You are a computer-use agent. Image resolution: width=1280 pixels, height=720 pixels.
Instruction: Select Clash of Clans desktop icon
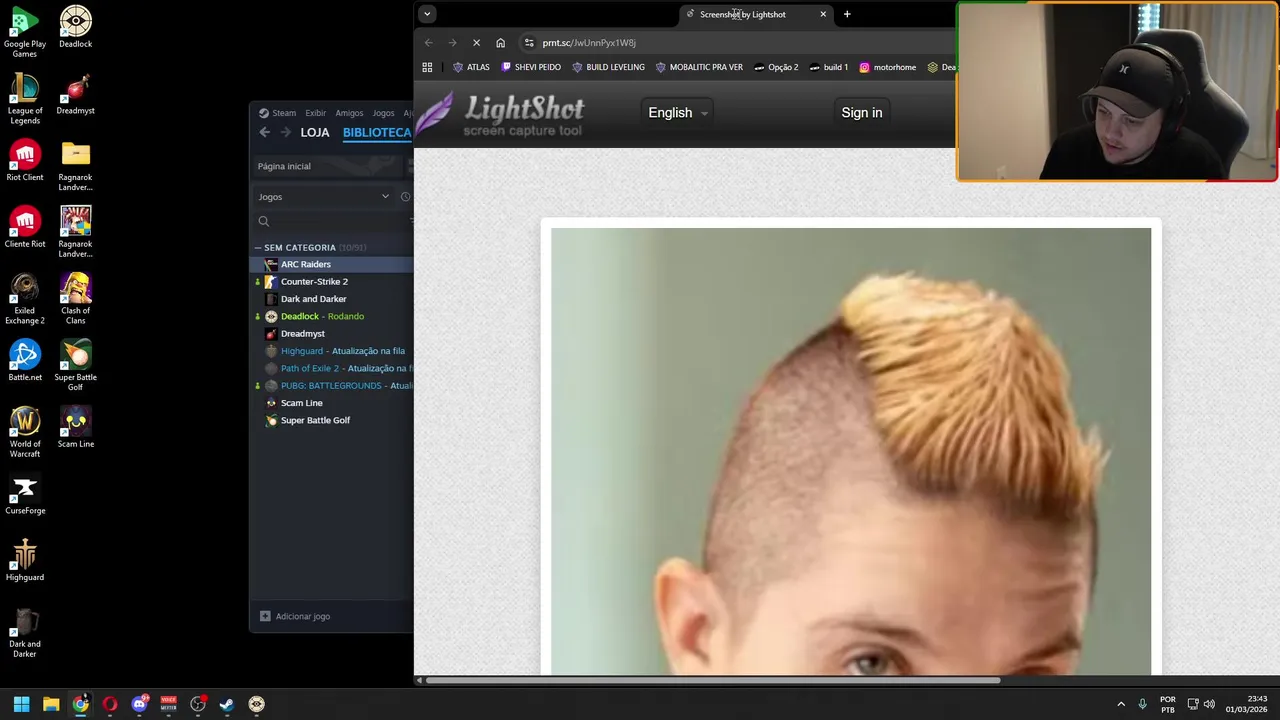pyautogui.click(x=76, y=298)
